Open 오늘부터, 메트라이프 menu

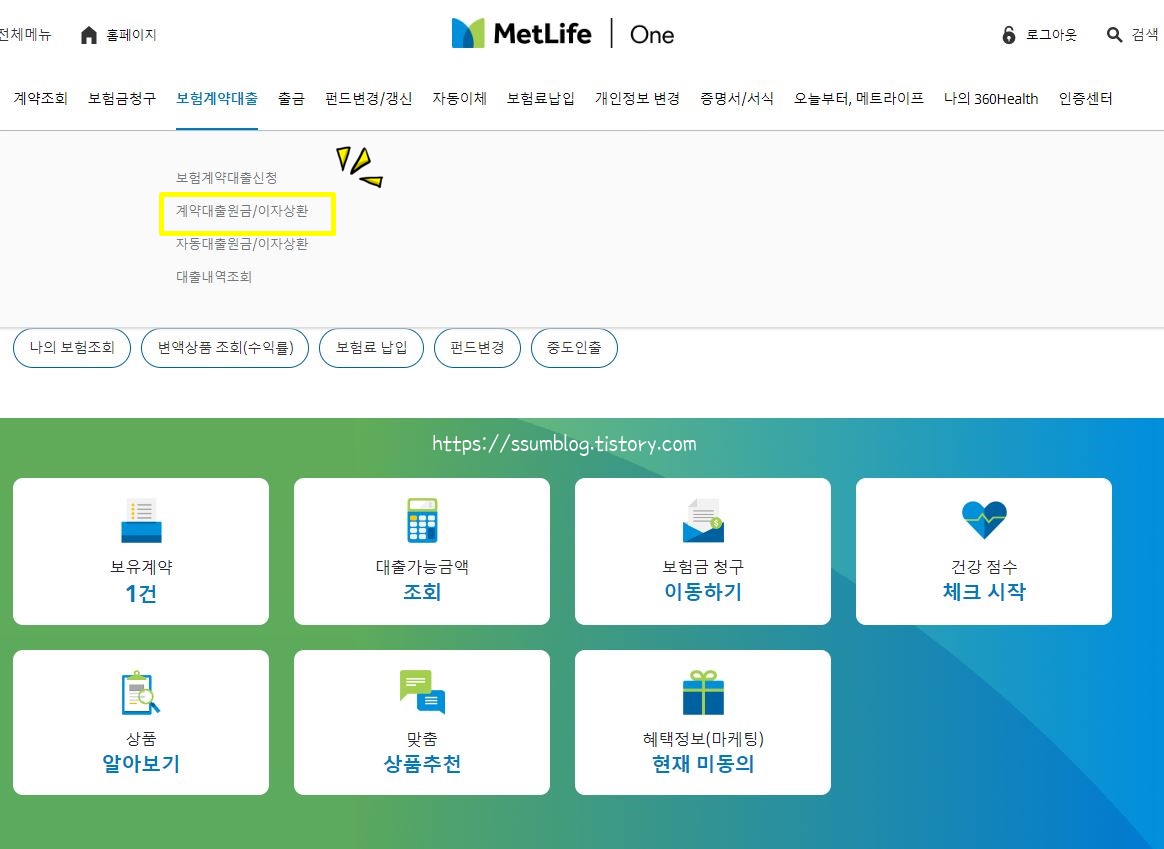coord(858,99)
